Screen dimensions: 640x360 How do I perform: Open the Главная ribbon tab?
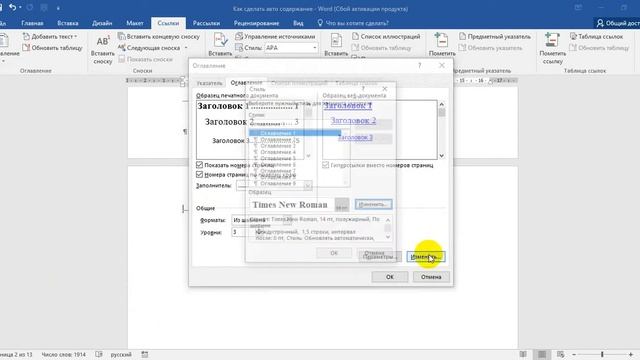tap(32, 23)
